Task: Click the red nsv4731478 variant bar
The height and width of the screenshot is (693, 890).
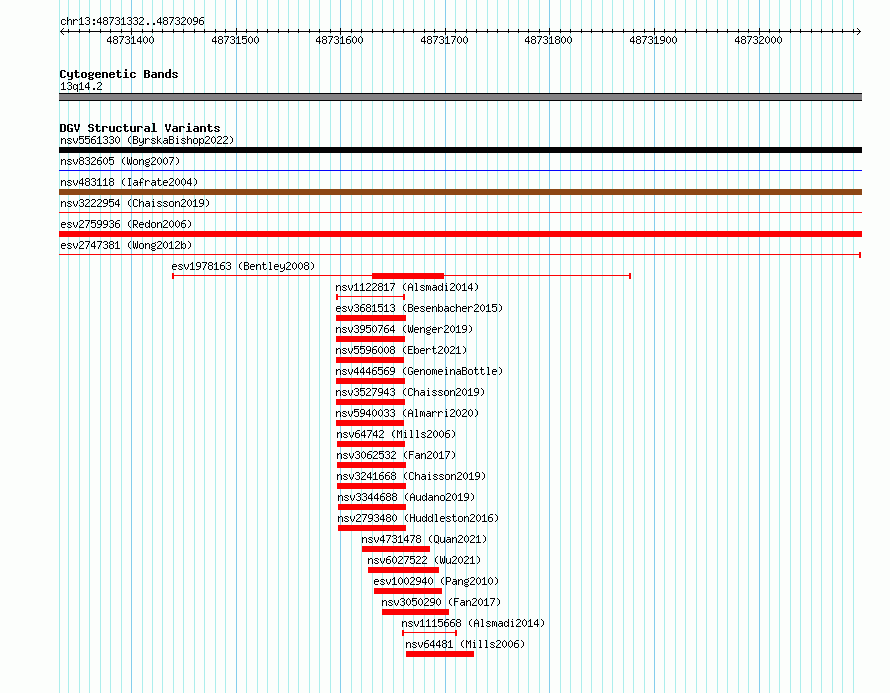Action: pyautogui.click(x=396, y=549)
